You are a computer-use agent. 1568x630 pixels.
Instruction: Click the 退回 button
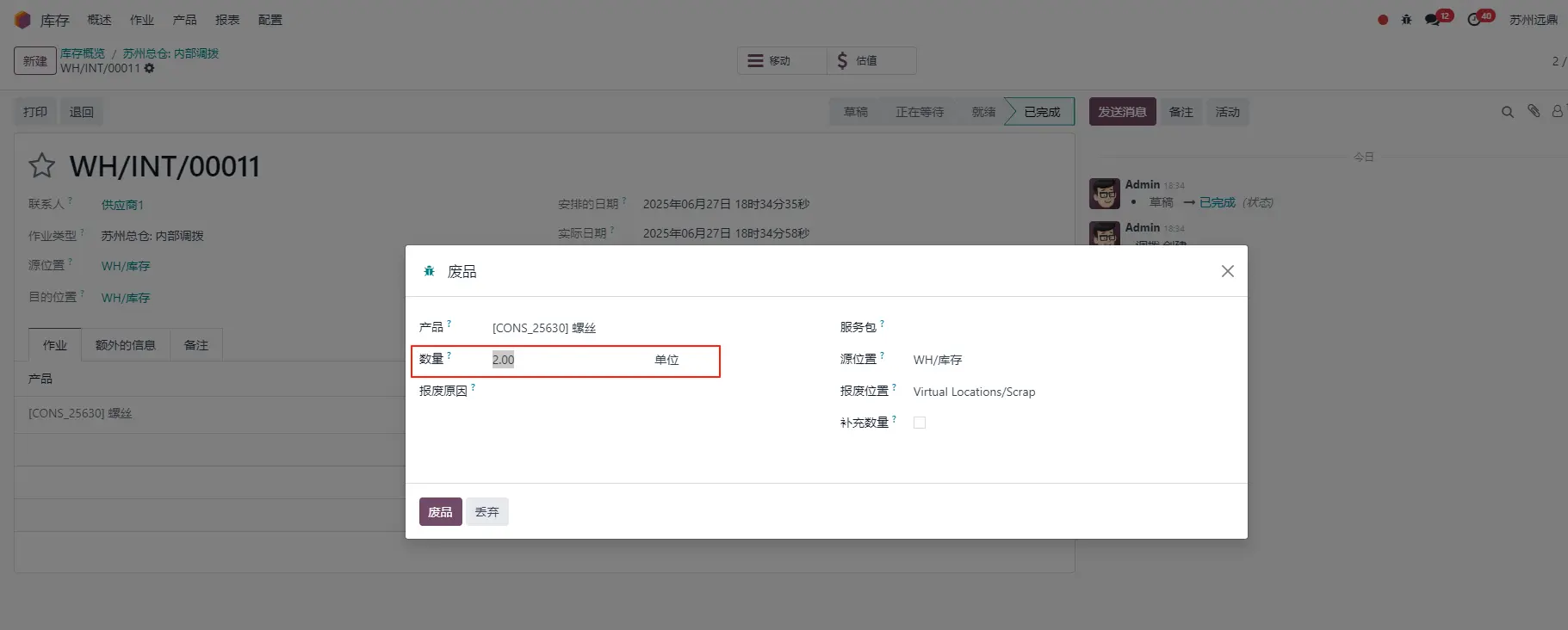(82, 112)
